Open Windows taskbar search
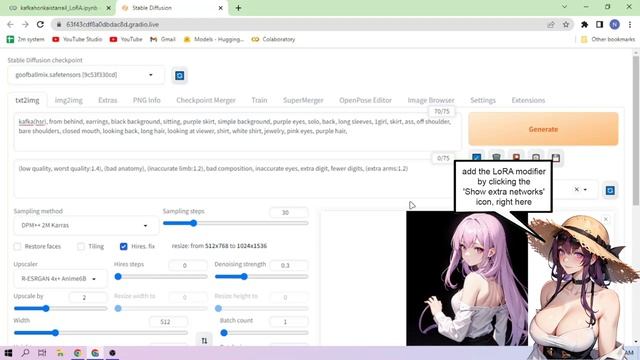This screenshot has height=360, width=640. (x=25, y=353)
